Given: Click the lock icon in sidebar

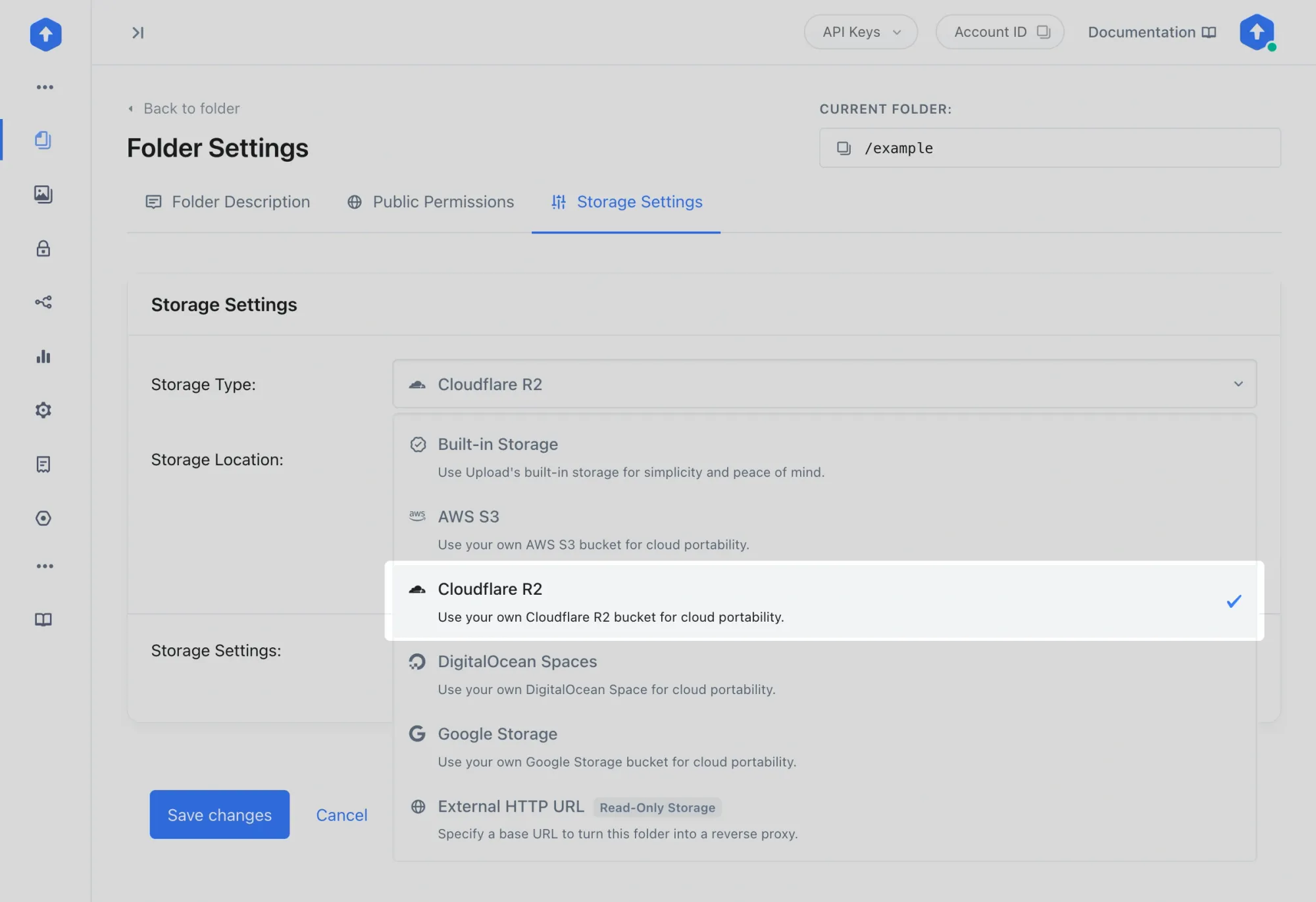Looking at the screenshot, I should [43, 249].
